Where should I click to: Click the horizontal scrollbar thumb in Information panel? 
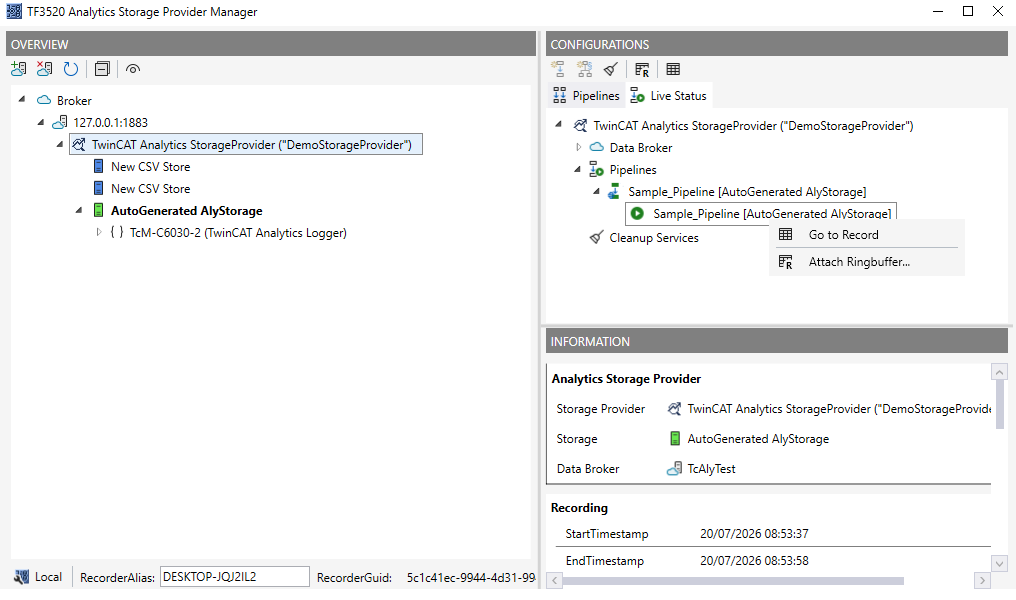click(x=733, y=581)
